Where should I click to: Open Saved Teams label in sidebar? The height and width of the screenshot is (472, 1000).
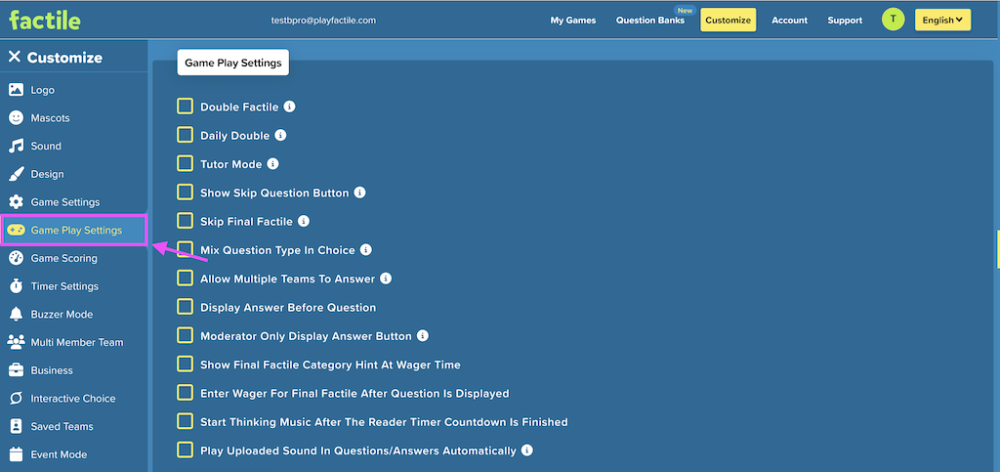[x=62, y=427]
